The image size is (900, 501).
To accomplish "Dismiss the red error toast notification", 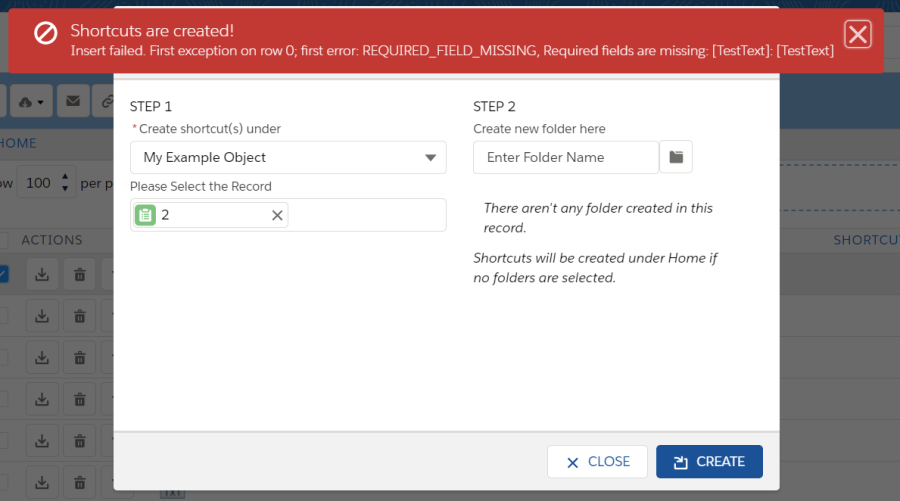I will coord(858,35).
